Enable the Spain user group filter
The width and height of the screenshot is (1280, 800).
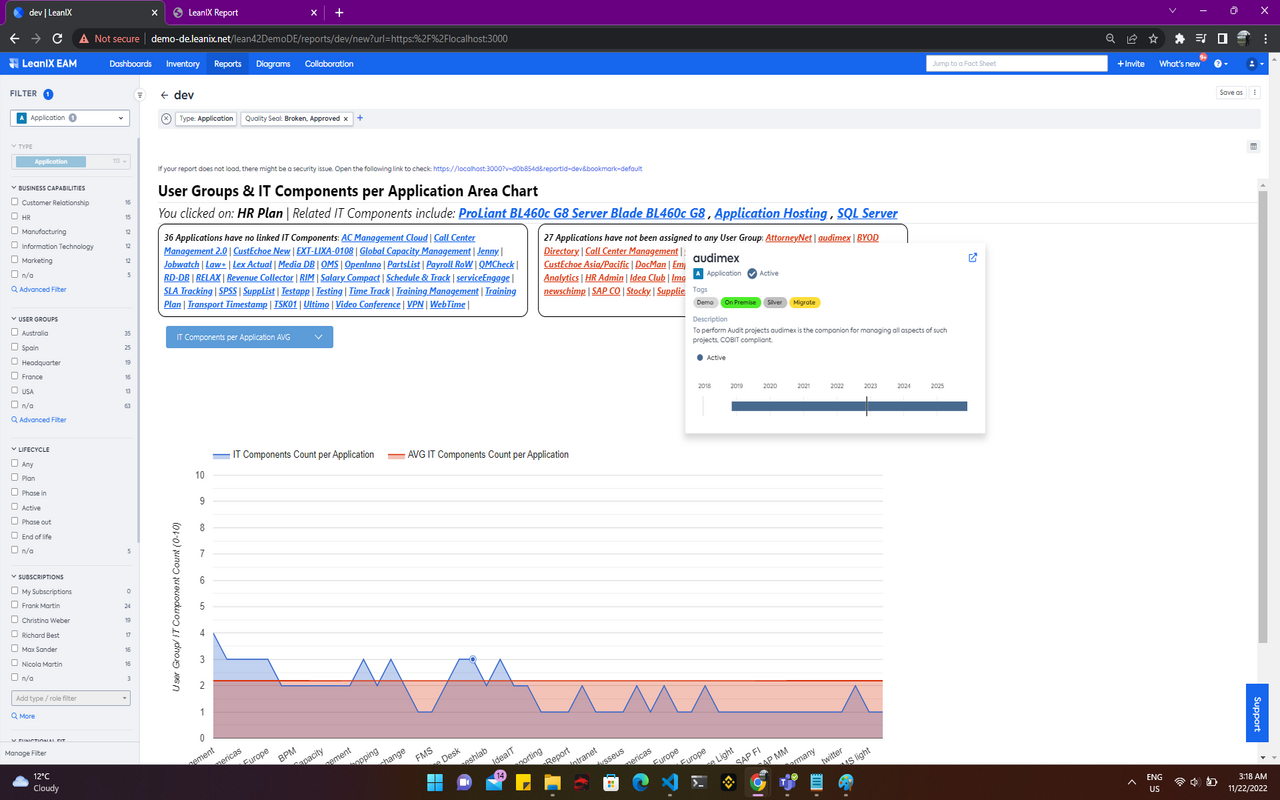point(15,347)
